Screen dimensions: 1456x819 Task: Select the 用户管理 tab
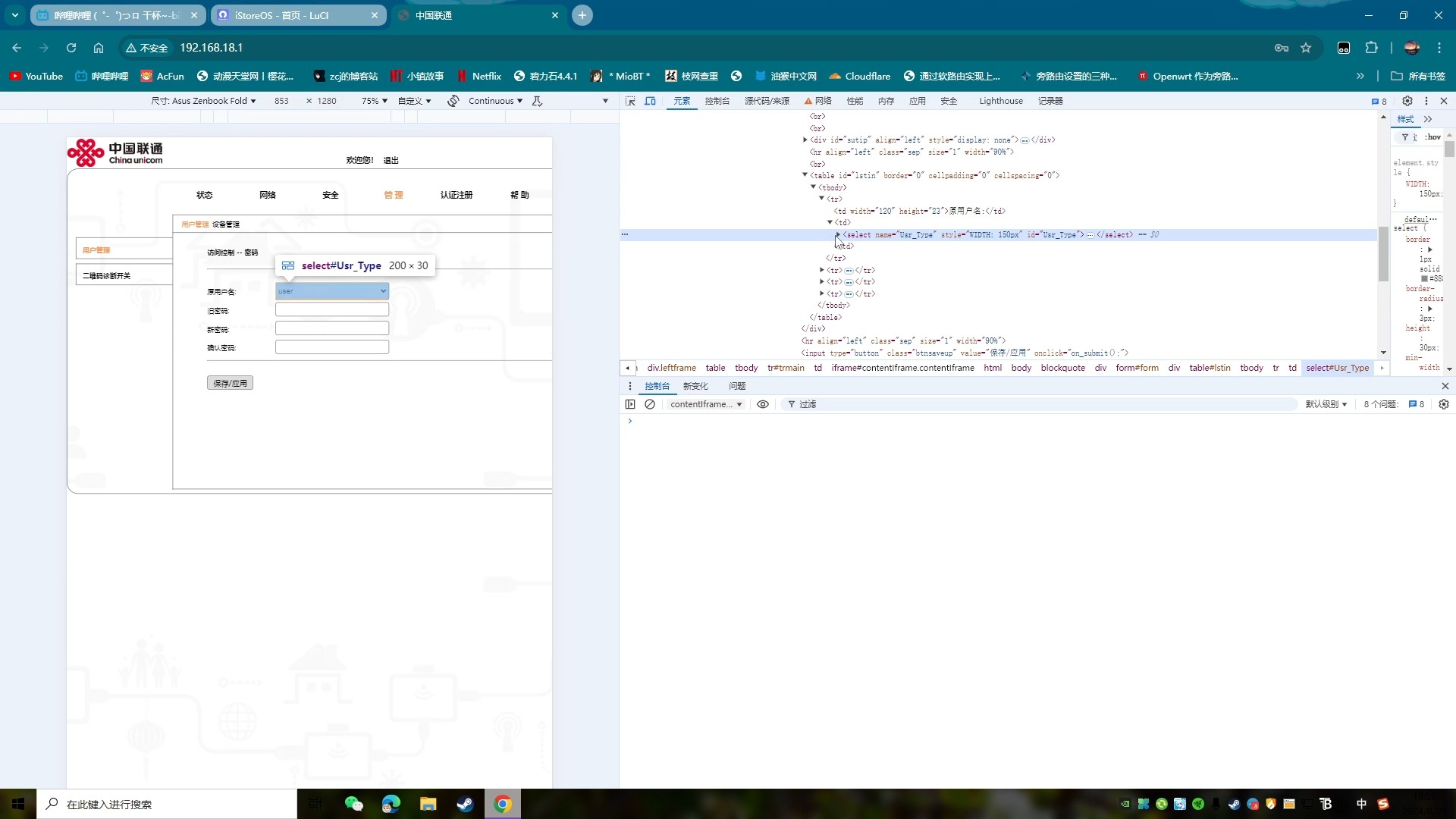coord(194,224)
